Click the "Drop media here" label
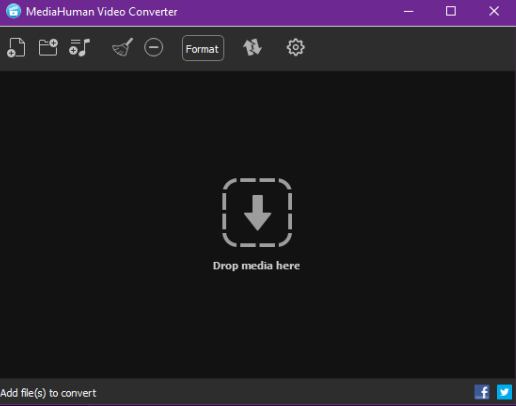Viewport: 516px width, 406px height. point(256,266)
